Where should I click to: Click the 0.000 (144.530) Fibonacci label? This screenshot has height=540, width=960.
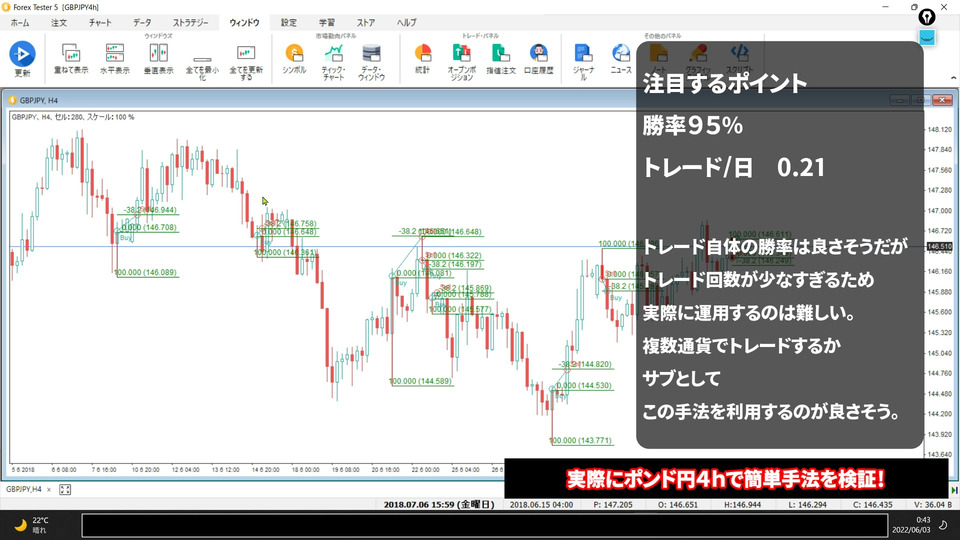pyautogui.click(x=583, y=385)
